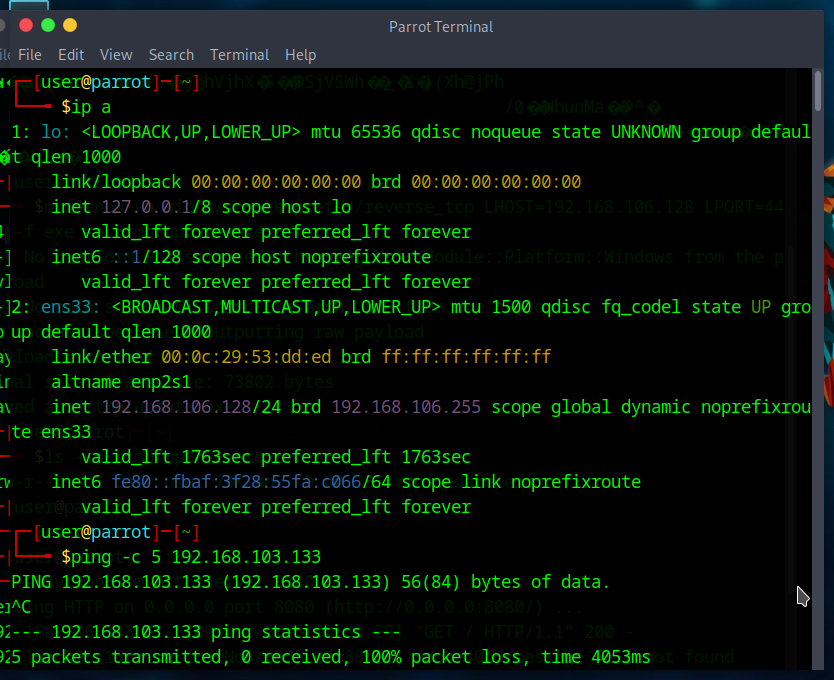Click the 'altname enp2s1' line
Image resolution: width=834 pixels, height=680 pixels.
(x=121, y=382)
